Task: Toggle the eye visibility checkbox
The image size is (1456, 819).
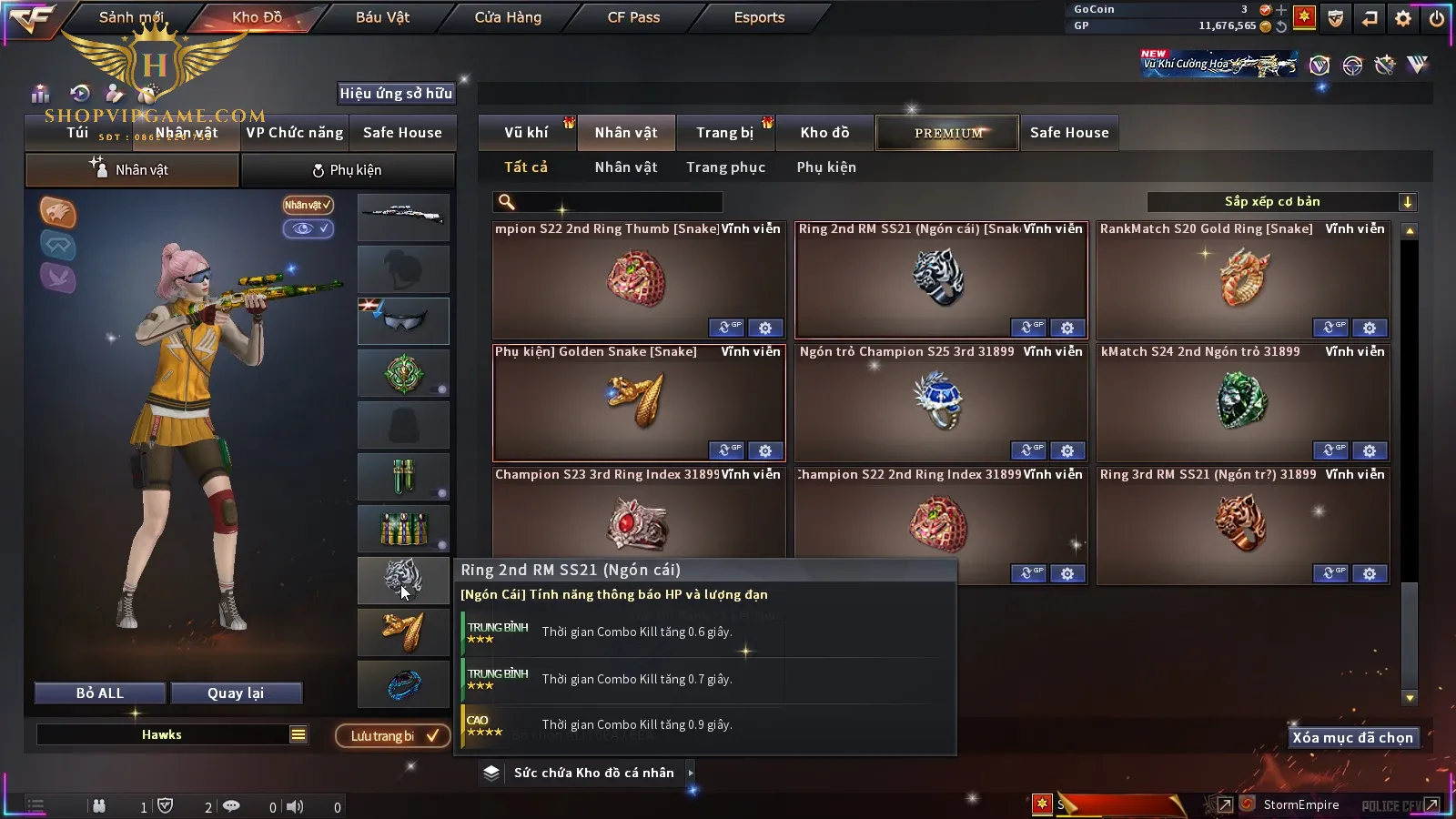Action: tap(308, 228)
